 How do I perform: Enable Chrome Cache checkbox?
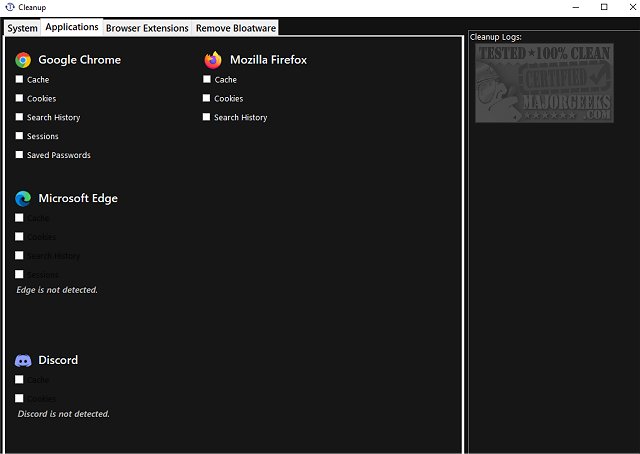tap(19, 79)
